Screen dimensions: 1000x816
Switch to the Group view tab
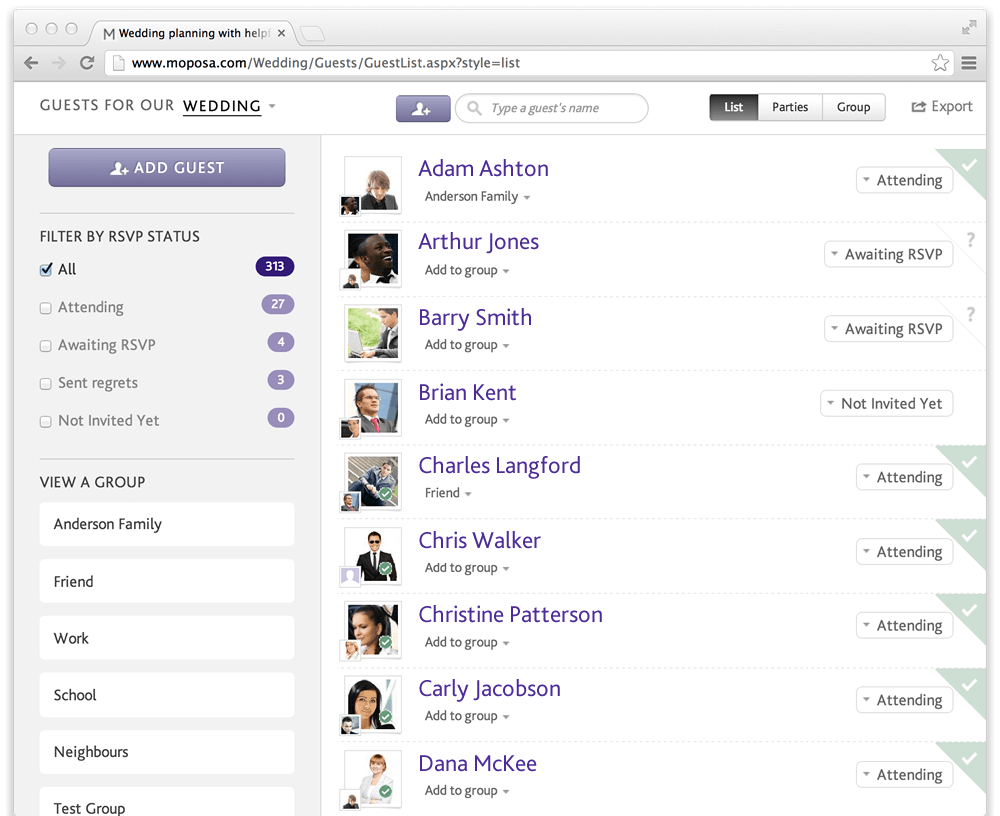853,107
